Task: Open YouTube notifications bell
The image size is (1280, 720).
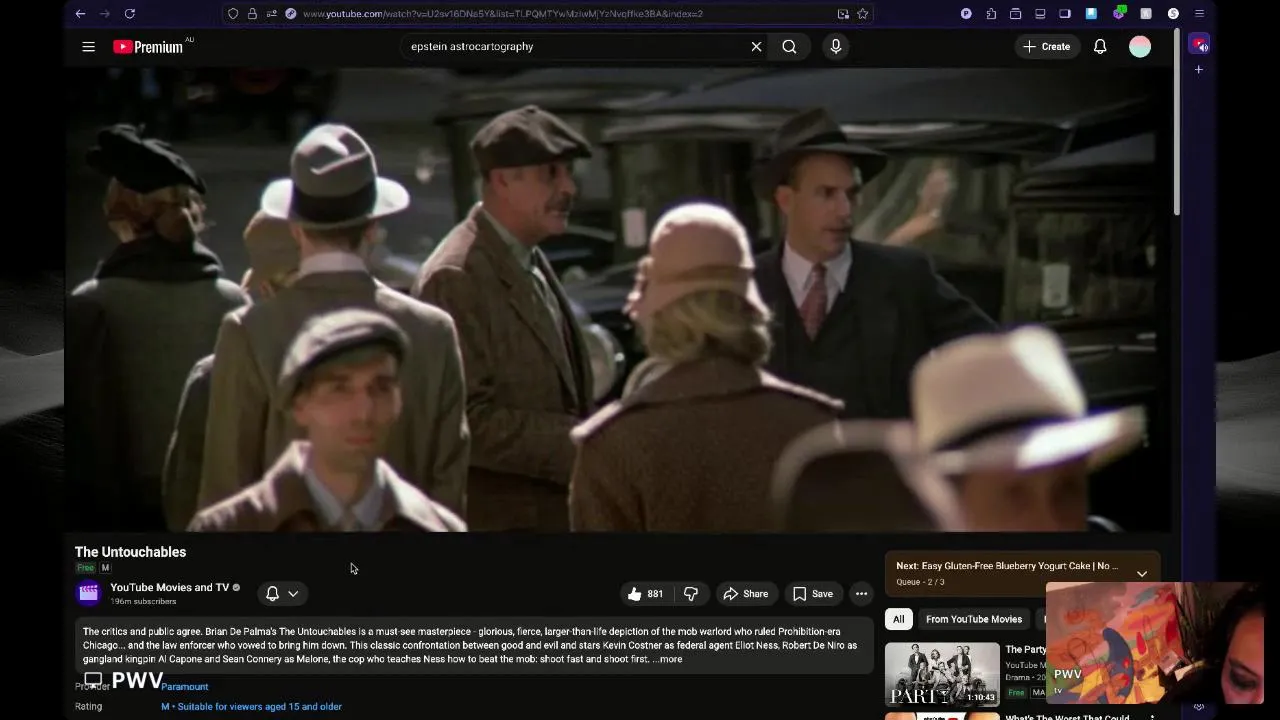Action: (x=1100, y=46)
